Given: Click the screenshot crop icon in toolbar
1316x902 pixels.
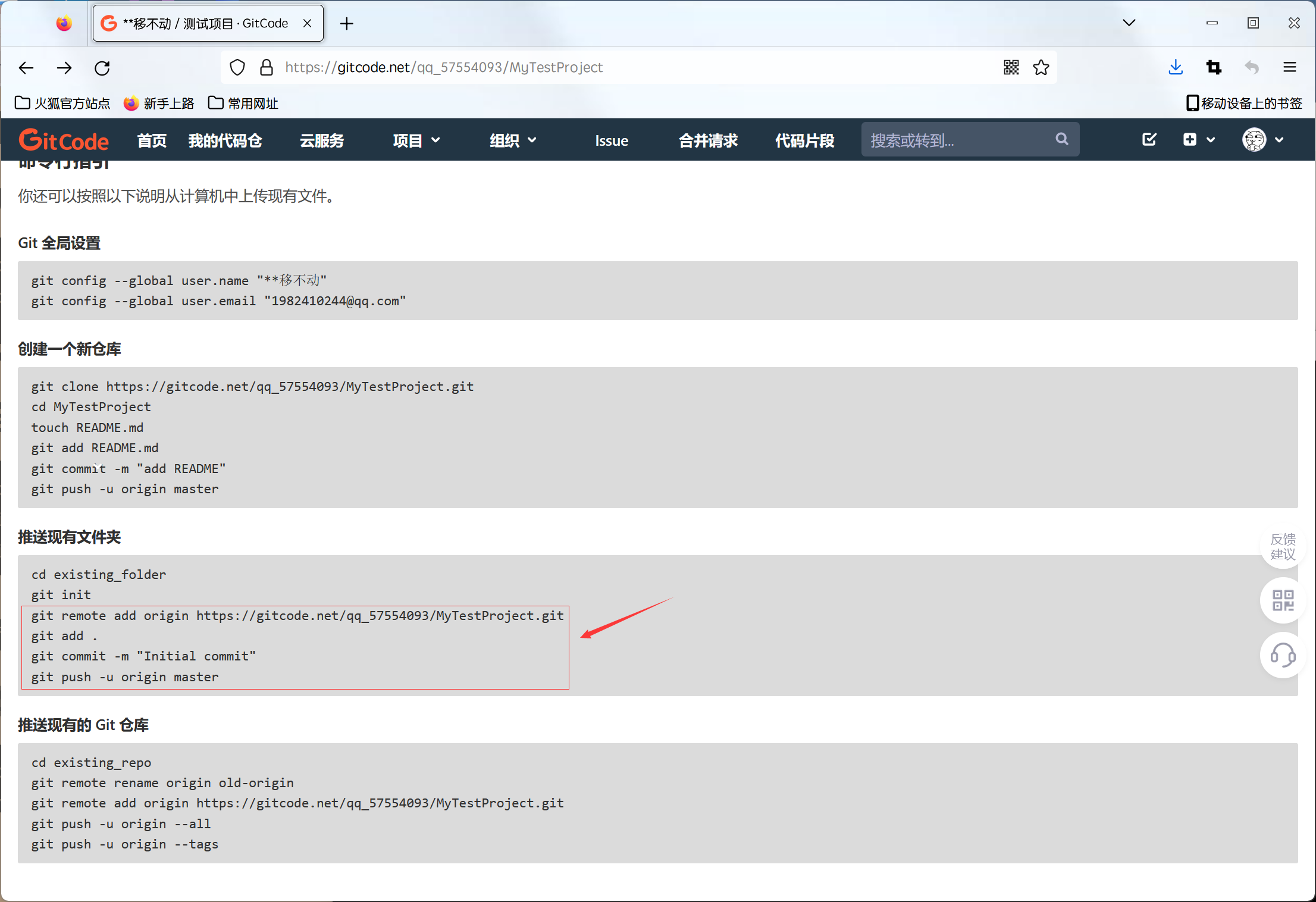Looking at the screenshot, I should 1214,68.
